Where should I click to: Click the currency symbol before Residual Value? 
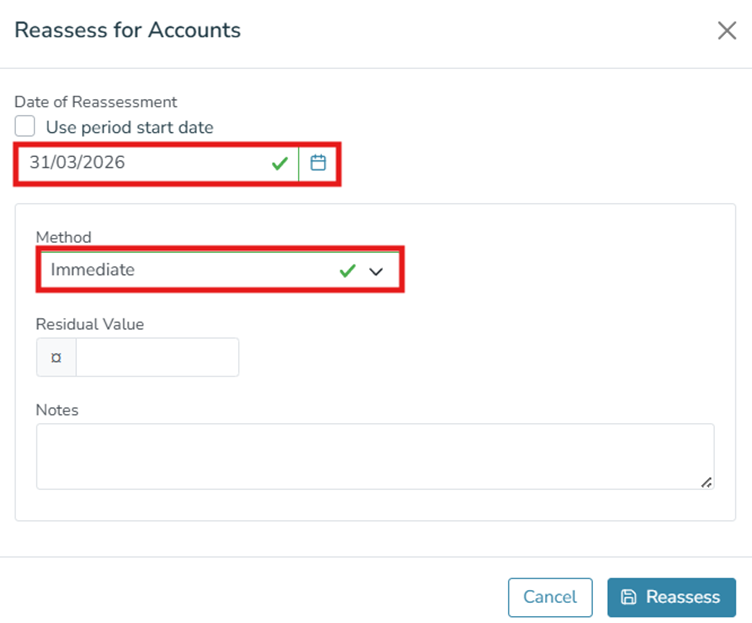(56, 357)
